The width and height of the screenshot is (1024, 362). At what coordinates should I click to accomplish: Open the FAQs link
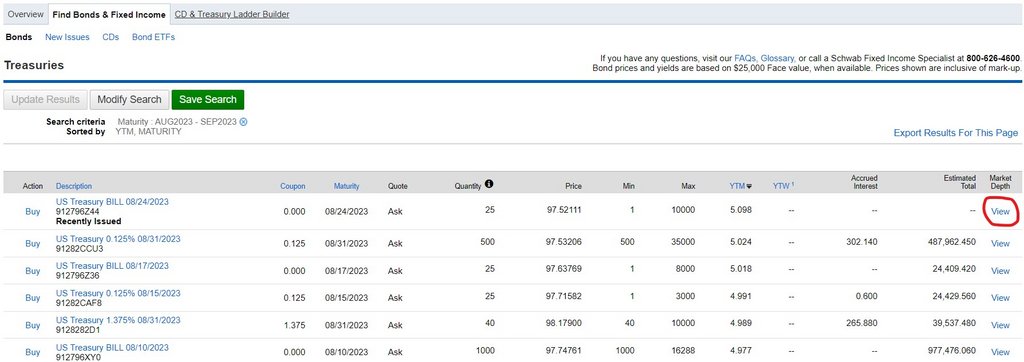coord(746,58)
